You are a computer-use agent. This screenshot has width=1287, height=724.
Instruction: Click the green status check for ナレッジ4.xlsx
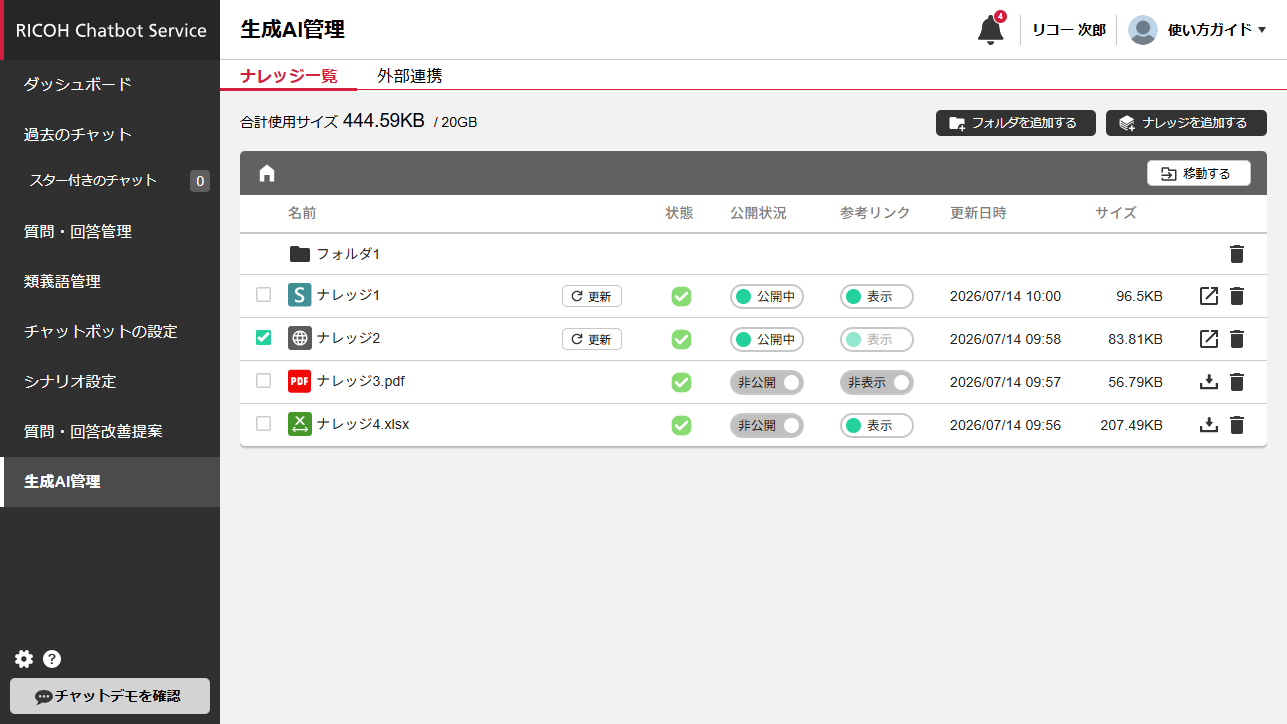point(681,425)
